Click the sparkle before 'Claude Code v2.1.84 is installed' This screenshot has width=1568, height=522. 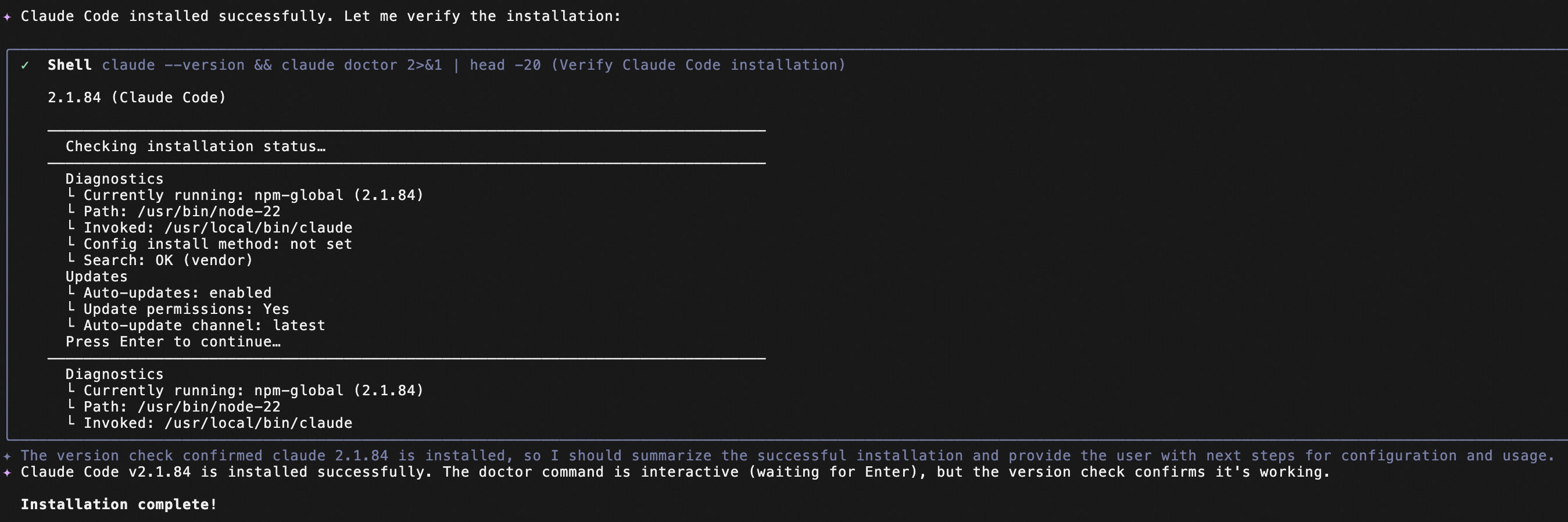[8, 472]
